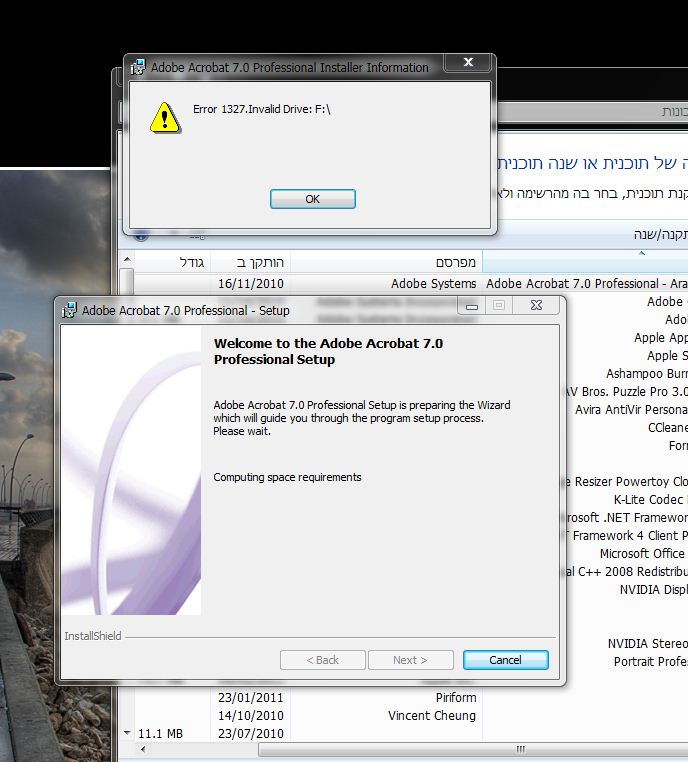Click Adobe Systems publisher cell

click(433, 283)
